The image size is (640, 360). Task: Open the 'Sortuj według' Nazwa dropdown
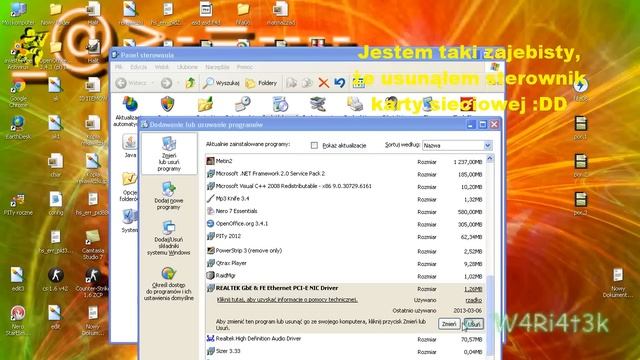[457, 145]
